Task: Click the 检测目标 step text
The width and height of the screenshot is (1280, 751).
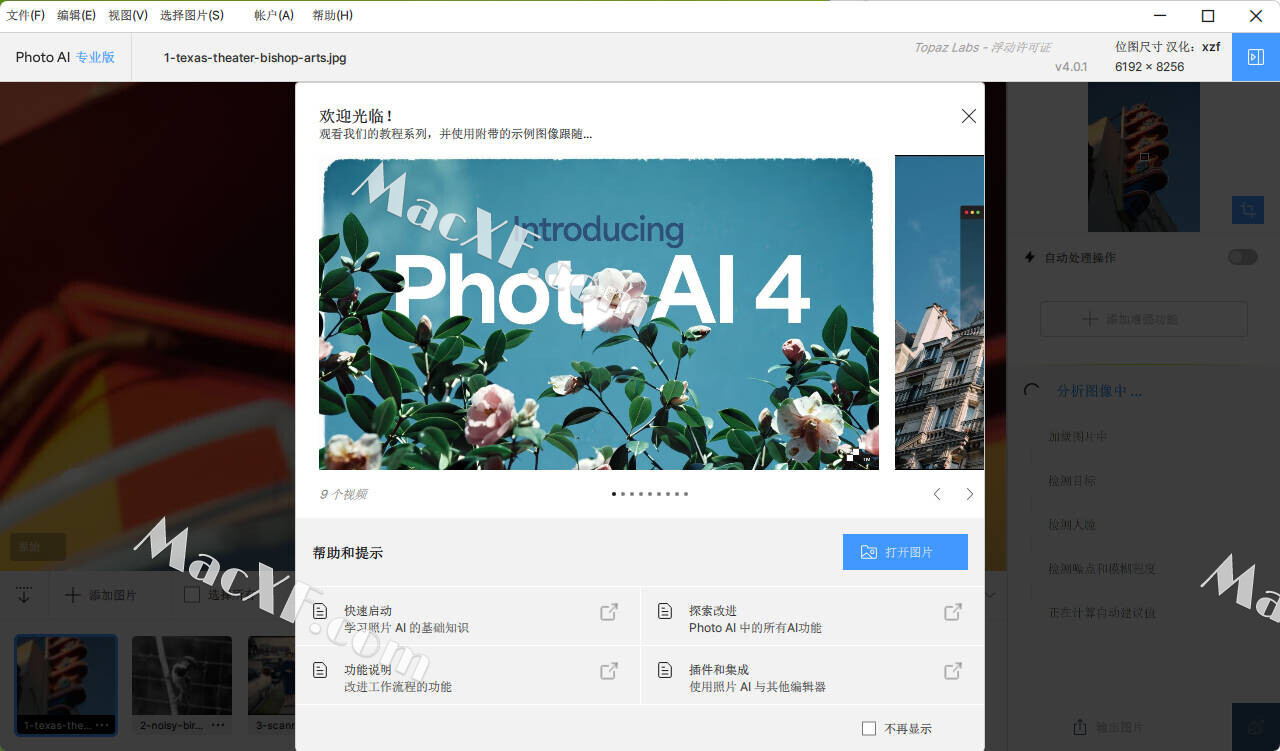Action: 1072,481
